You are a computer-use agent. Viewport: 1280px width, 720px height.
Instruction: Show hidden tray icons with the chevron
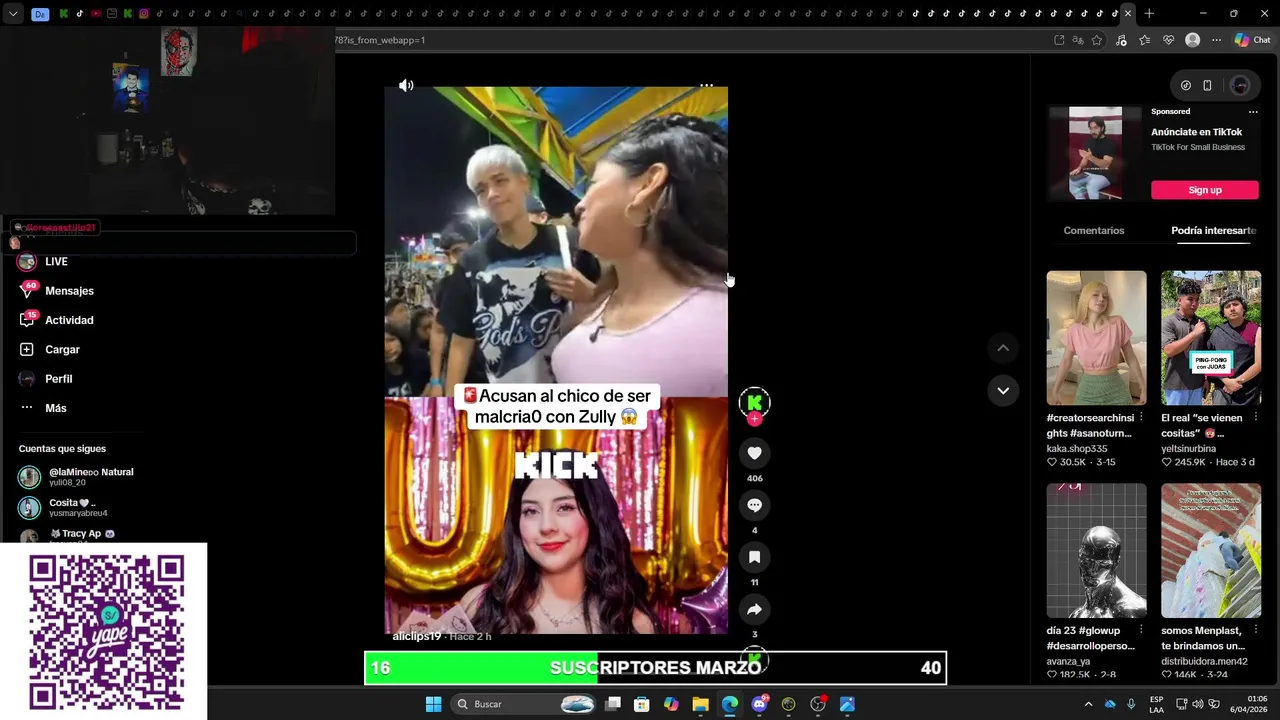(x=1088, y=704)
